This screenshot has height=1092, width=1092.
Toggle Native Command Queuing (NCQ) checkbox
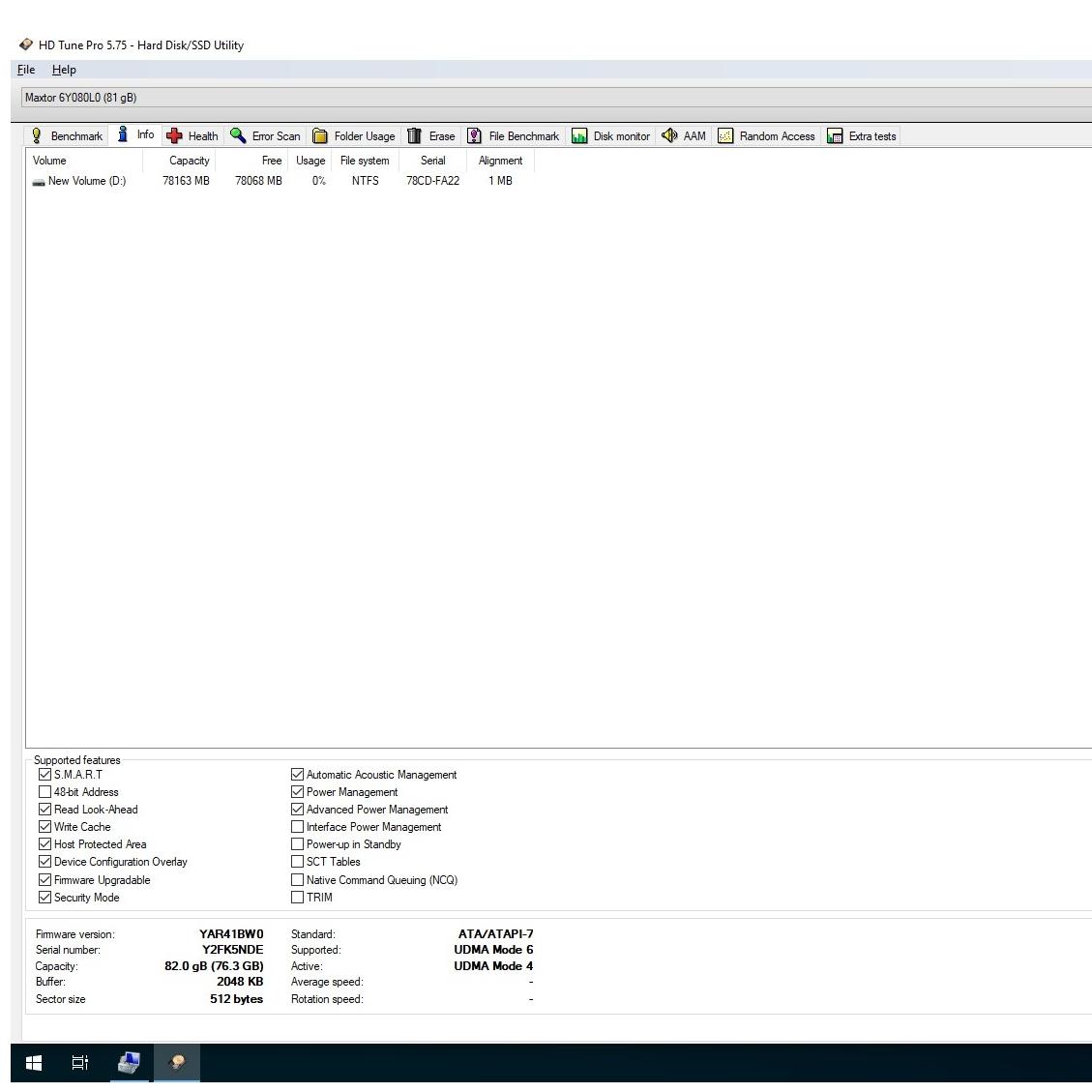[297, 880]
